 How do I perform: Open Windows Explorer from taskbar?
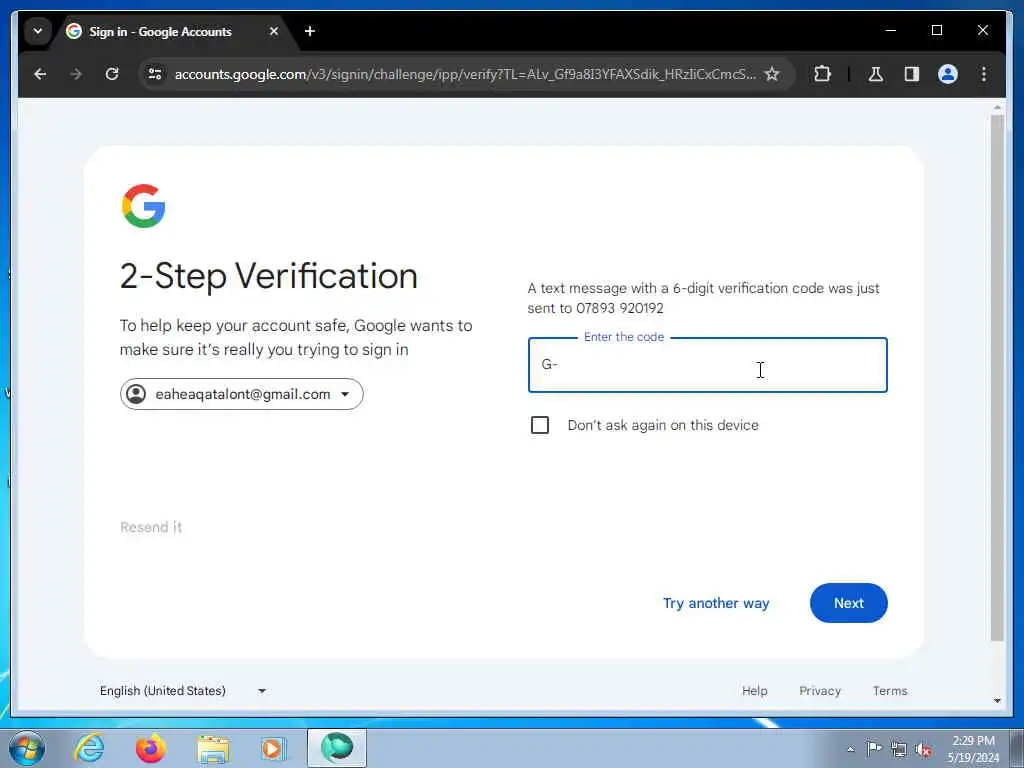point(213,748)
